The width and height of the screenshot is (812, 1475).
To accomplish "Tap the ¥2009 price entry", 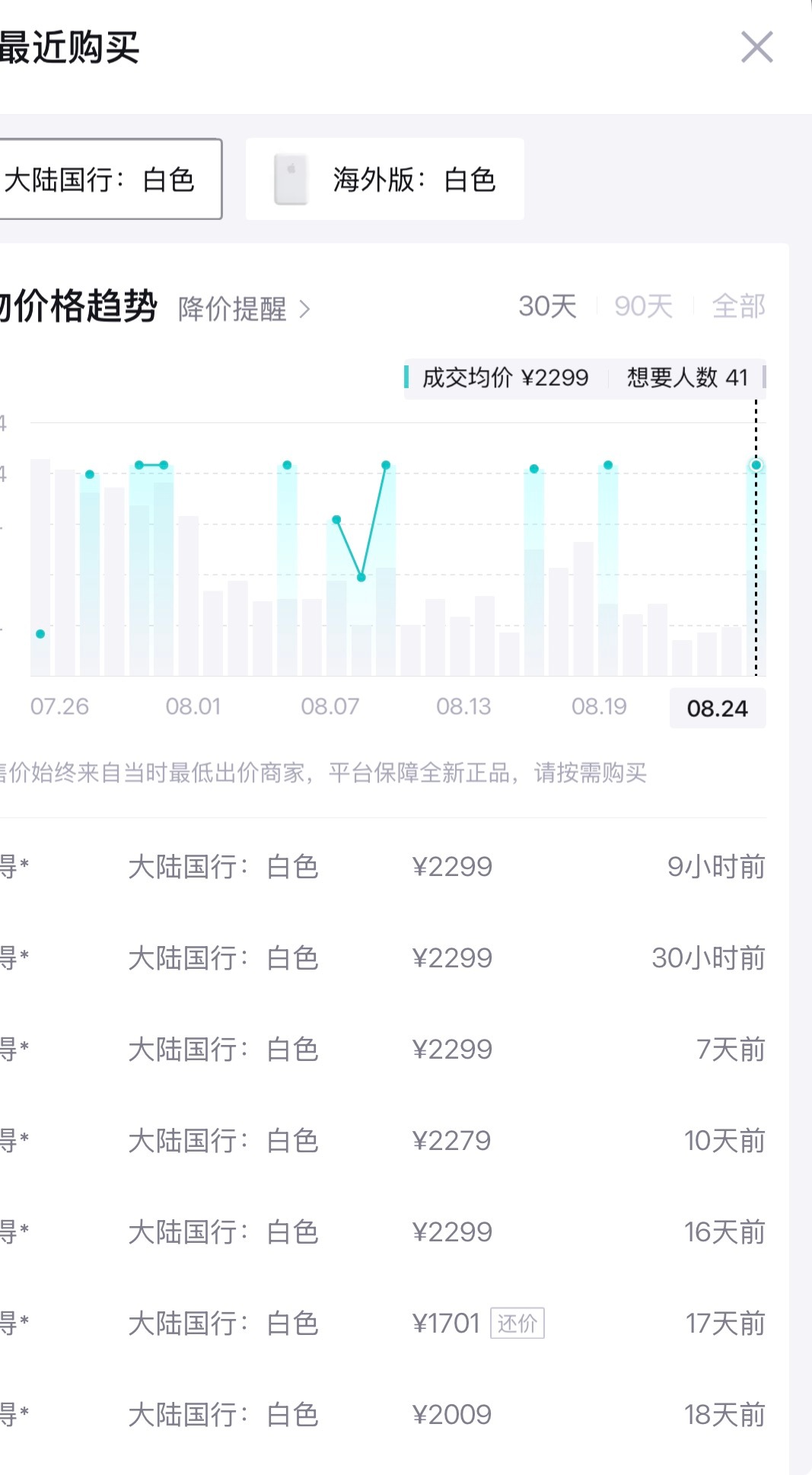I will click(x=451, y=1415).
